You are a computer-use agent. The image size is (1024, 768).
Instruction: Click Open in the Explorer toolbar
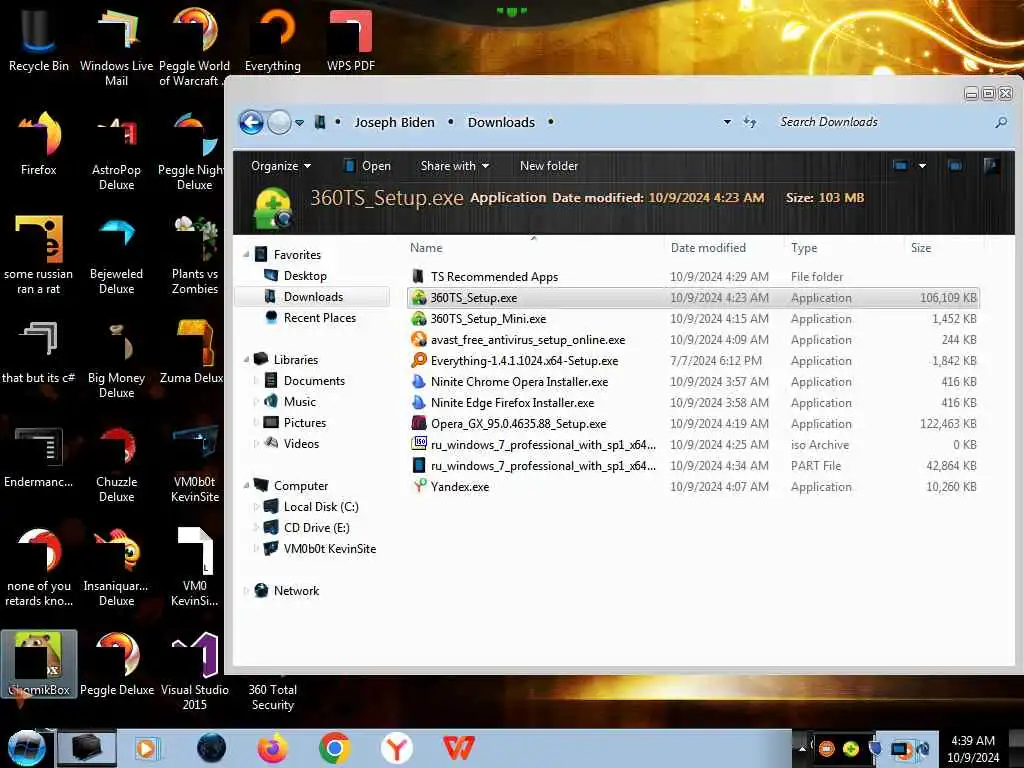pos(368,166)
